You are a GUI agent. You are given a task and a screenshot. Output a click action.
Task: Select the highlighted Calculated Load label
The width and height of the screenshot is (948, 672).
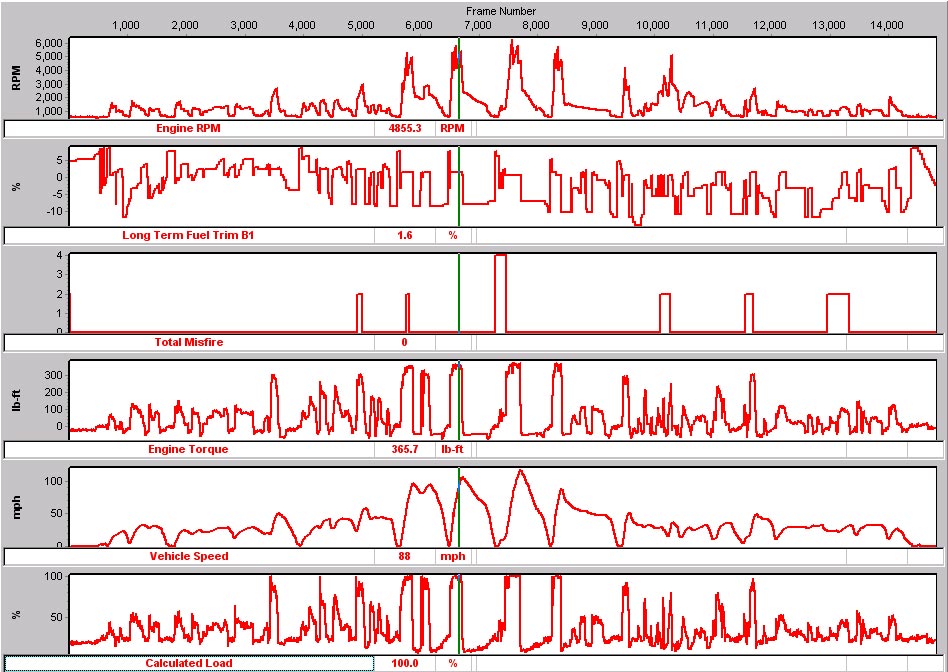(190, 663)
